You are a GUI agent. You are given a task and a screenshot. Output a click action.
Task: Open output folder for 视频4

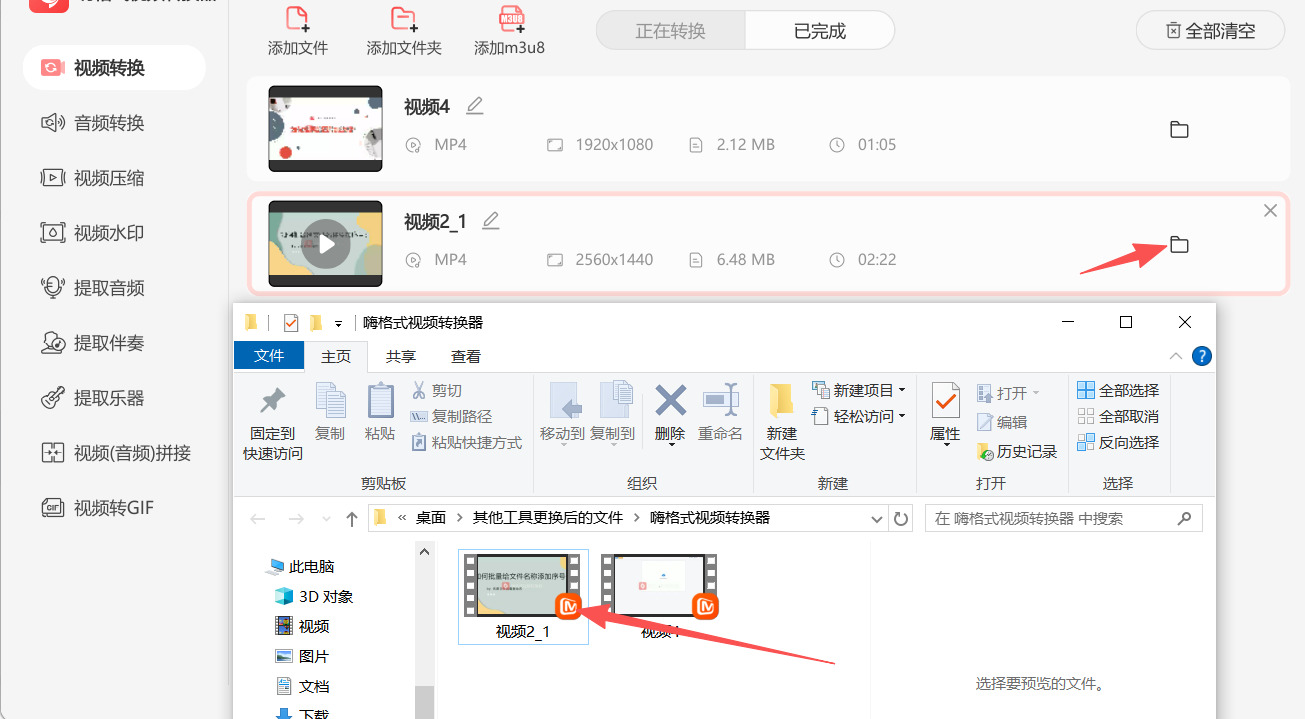pyautogui.click(x=1179, y=129)
